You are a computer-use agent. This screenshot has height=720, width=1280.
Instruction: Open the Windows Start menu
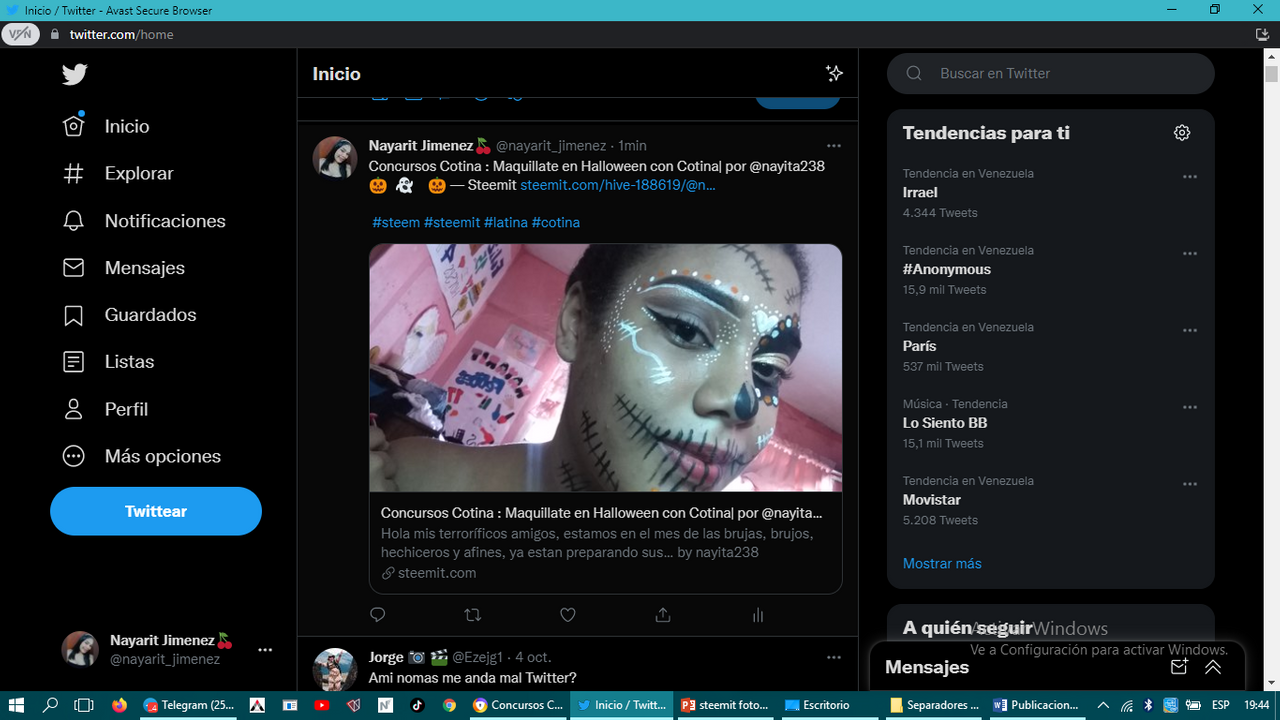coord(16,705)
